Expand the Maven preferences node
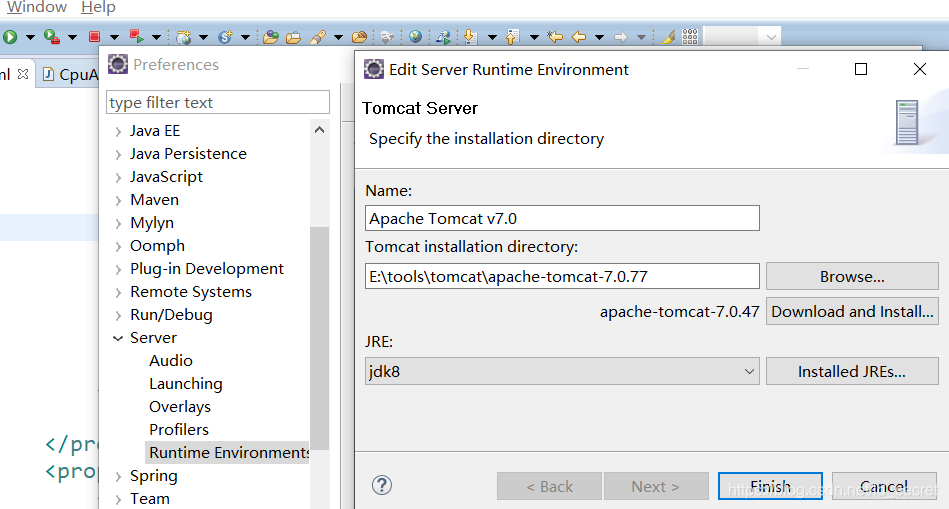Viewport: 949px width, 509px height. (118, 200)
